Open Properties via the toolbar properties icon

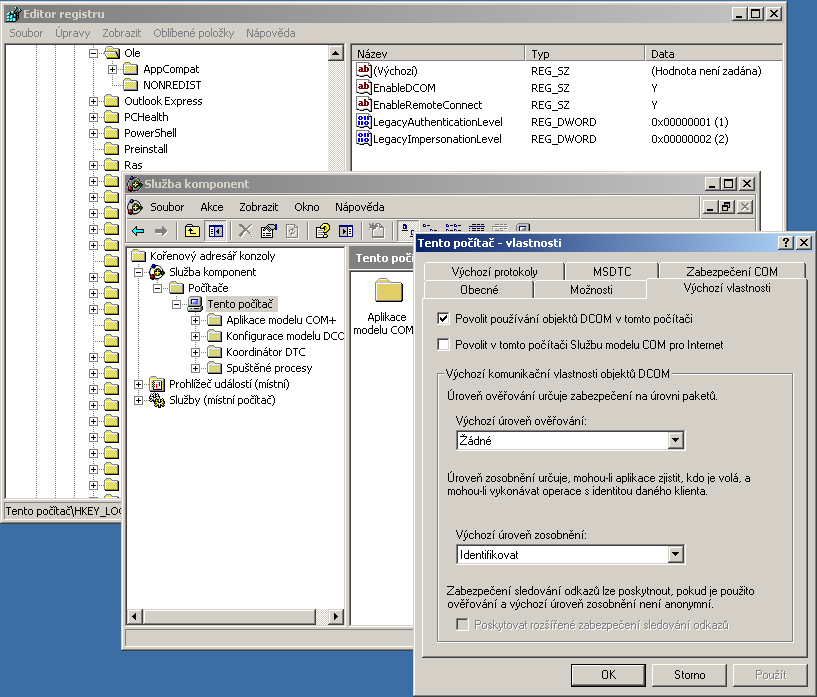[x=269, y=231]
